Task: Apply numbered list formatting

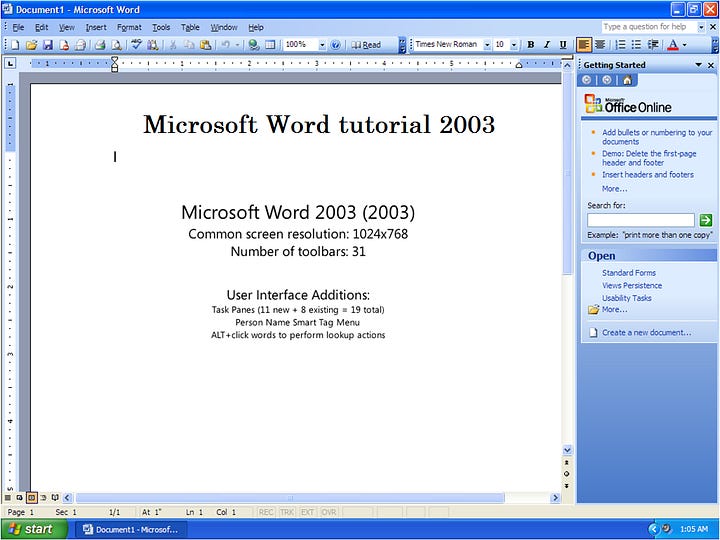Action: pyautogui.click(x=620, y=45)
